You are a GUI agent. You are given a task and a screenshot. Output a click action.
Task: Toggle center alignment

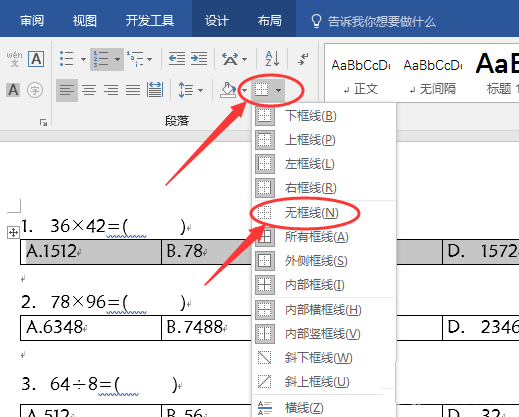point(89,90)
